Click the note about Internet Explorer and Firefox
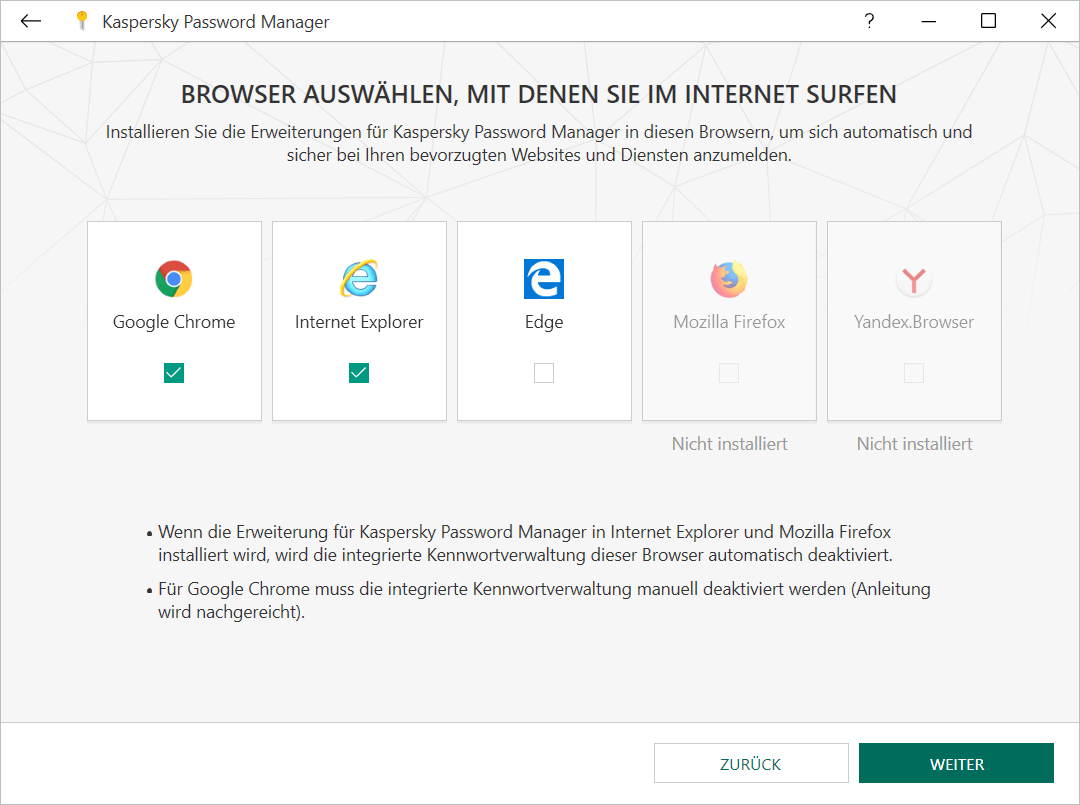This screenshot has height=805, width=1080. pyautogui.click(x=525, y=543)
